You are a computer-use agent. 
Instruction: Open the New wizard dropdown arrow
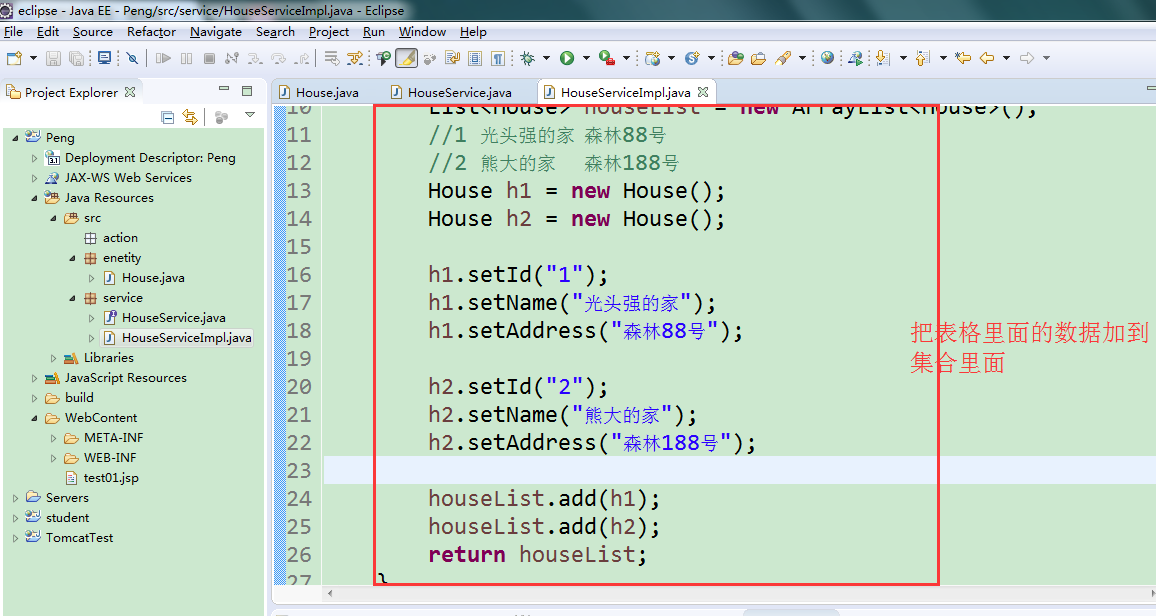[33, 58]
